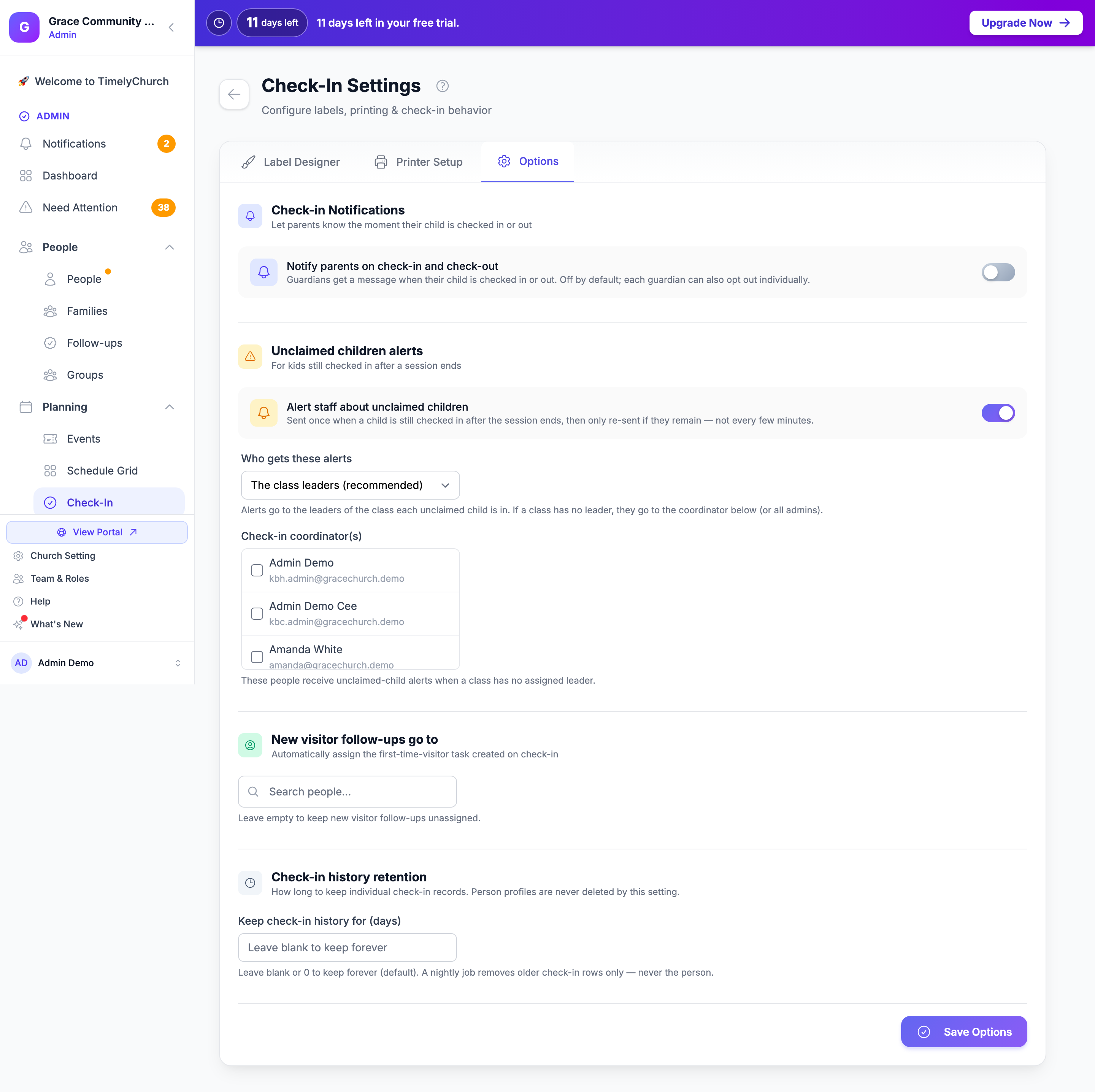Expand the Admin Demo account switcher

pyautogui.click(x=178, y=663)
